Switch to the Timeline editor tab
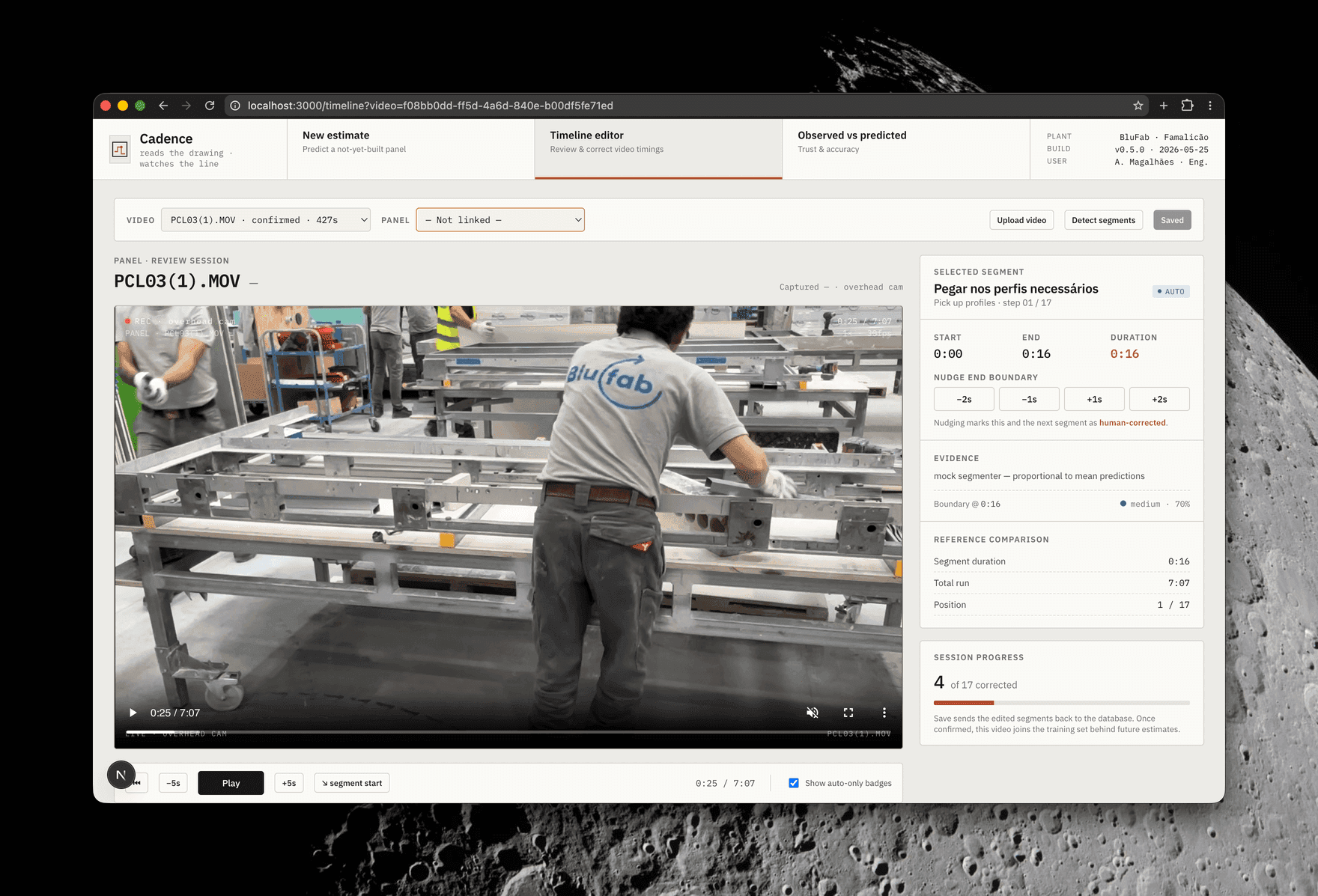 click(x=658, y=149)
